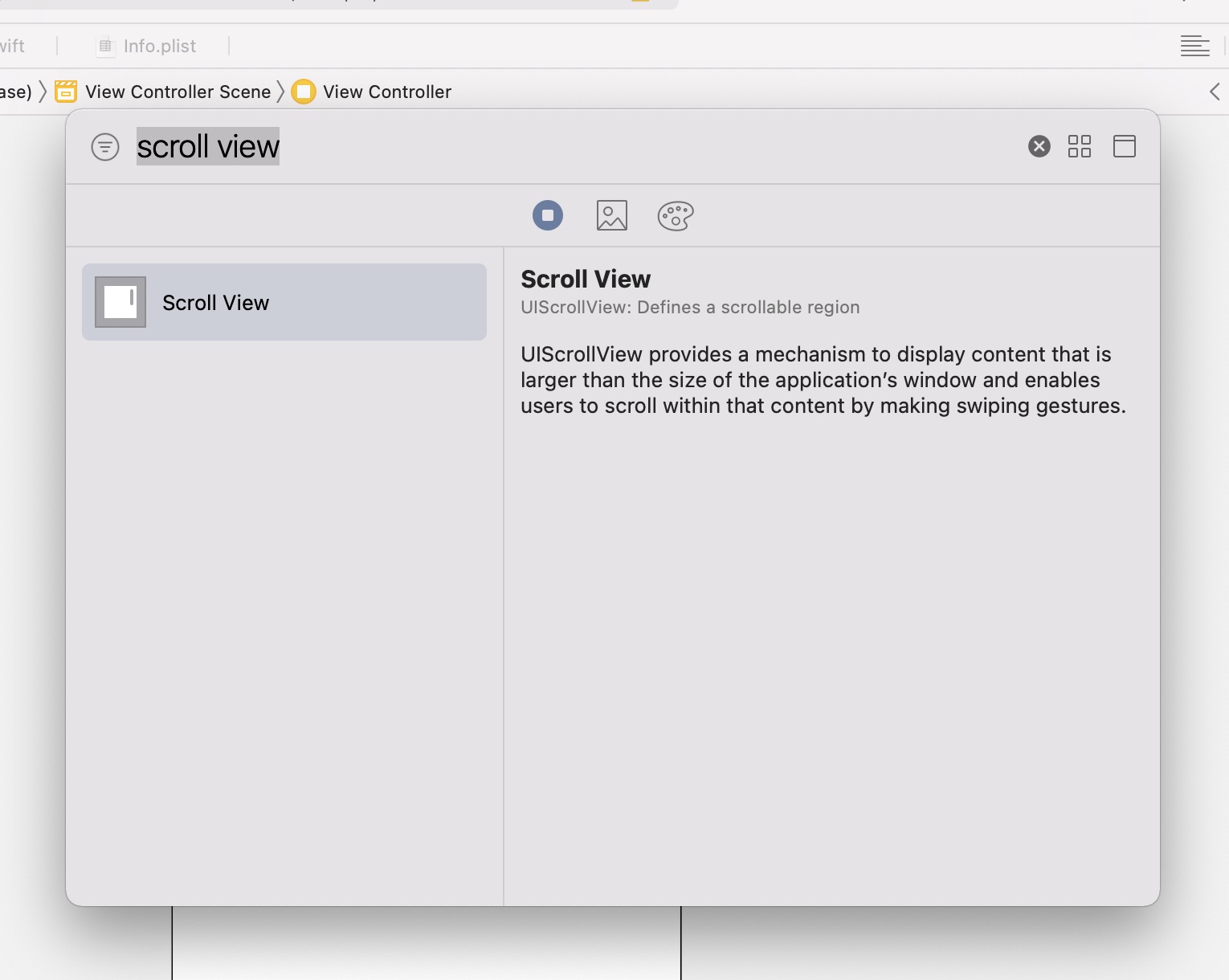This screenshot has height=980, width=1229.
Task: Click the View Controller Scene storyboard icon
Action: click(x=66, y=92)
